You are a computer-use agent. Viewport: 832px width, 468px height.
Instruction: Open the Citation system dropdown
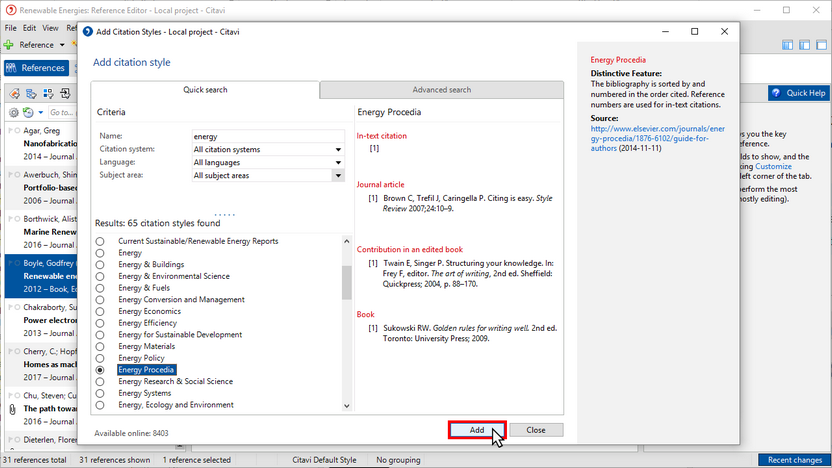point(268,150)
